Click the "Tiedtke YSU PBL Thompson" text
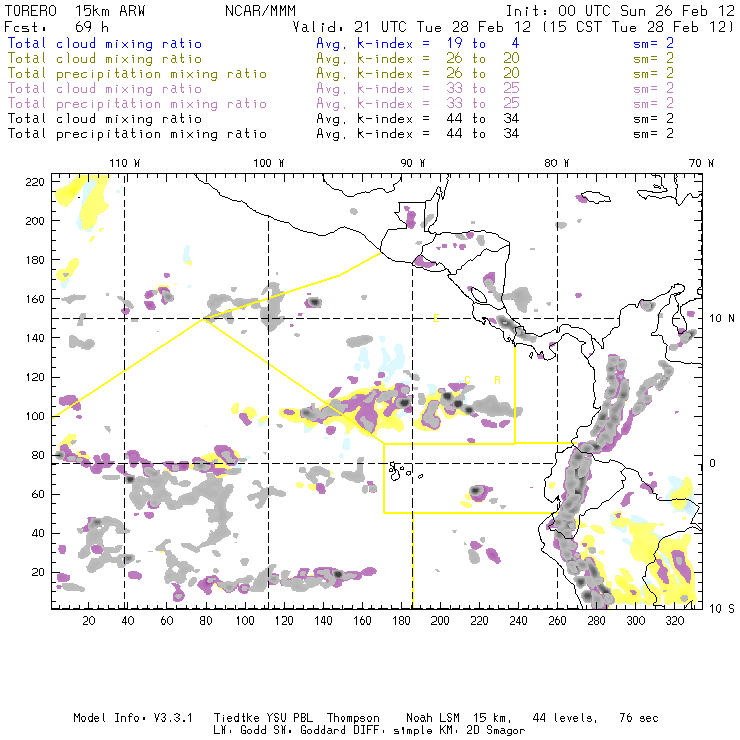This screenshot has width=740, height=740. coord(296,718)
